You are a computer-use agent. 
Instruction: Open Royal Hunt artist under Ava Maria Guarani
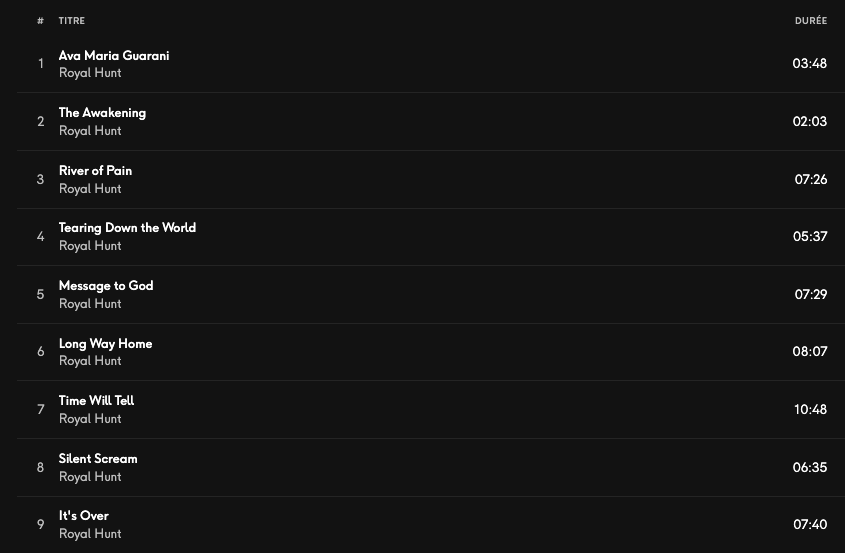[x=90, y=73]
